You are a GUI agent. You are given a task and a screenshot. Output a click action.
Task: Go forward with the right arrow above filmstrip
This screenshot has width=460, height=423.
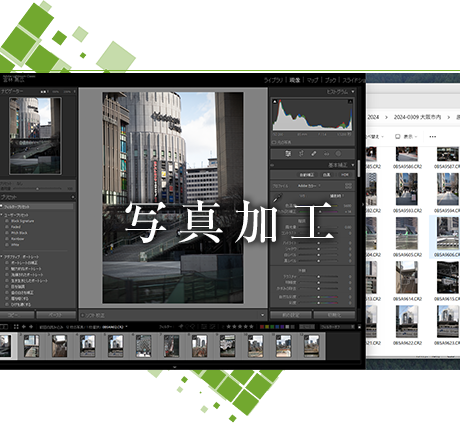coord(31,327)
